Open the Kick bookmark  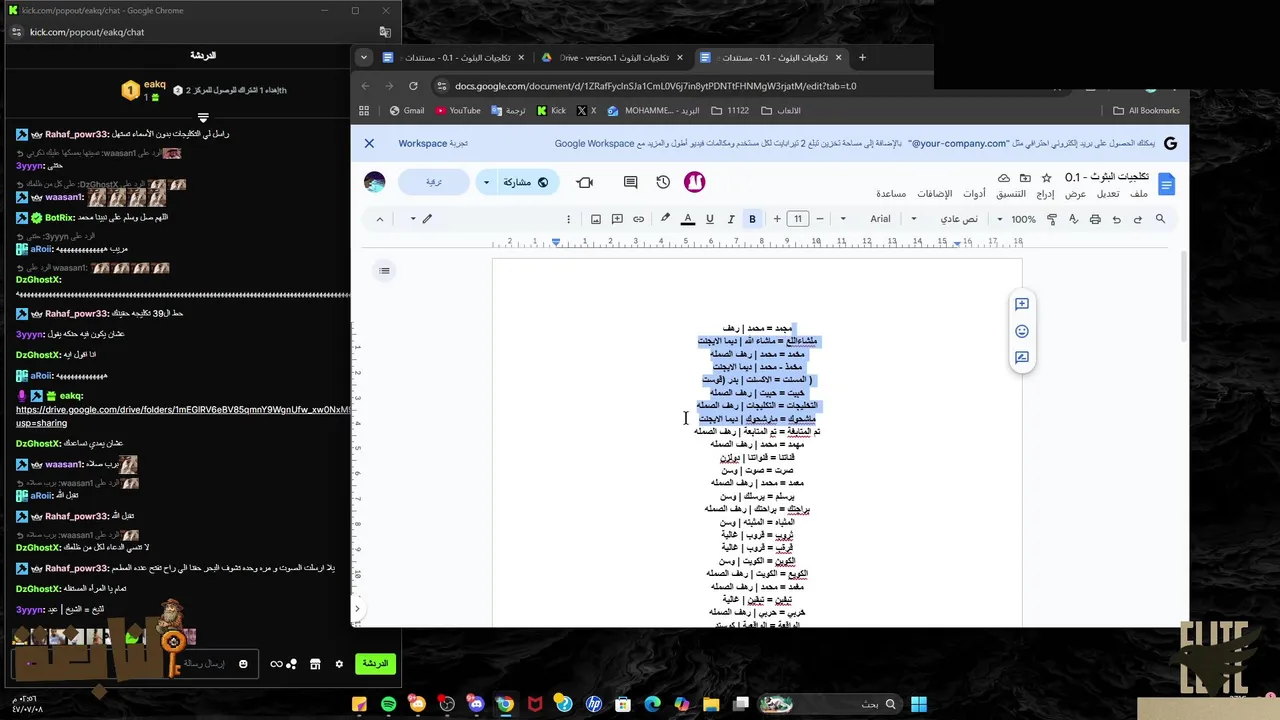pyautogui.click(x=551, y=111)
